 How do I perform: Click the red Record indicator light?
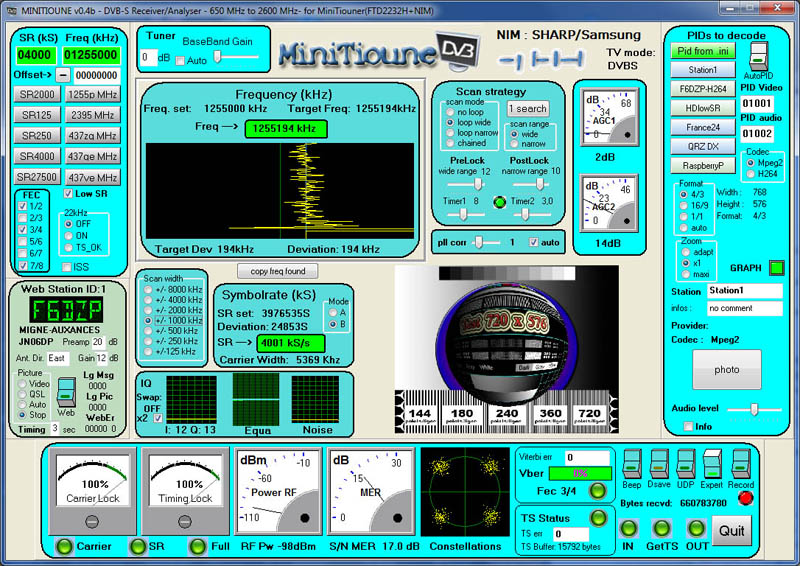coord(745,498)
